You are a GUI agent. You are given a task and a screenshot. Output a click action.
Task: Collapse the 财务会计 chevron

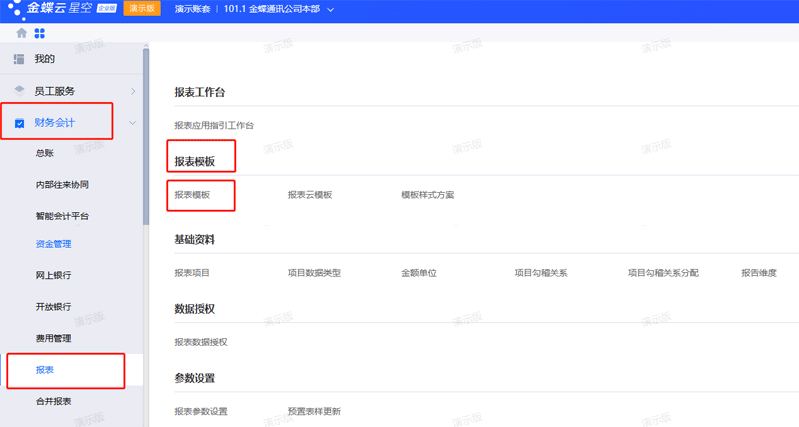point(132,123)
